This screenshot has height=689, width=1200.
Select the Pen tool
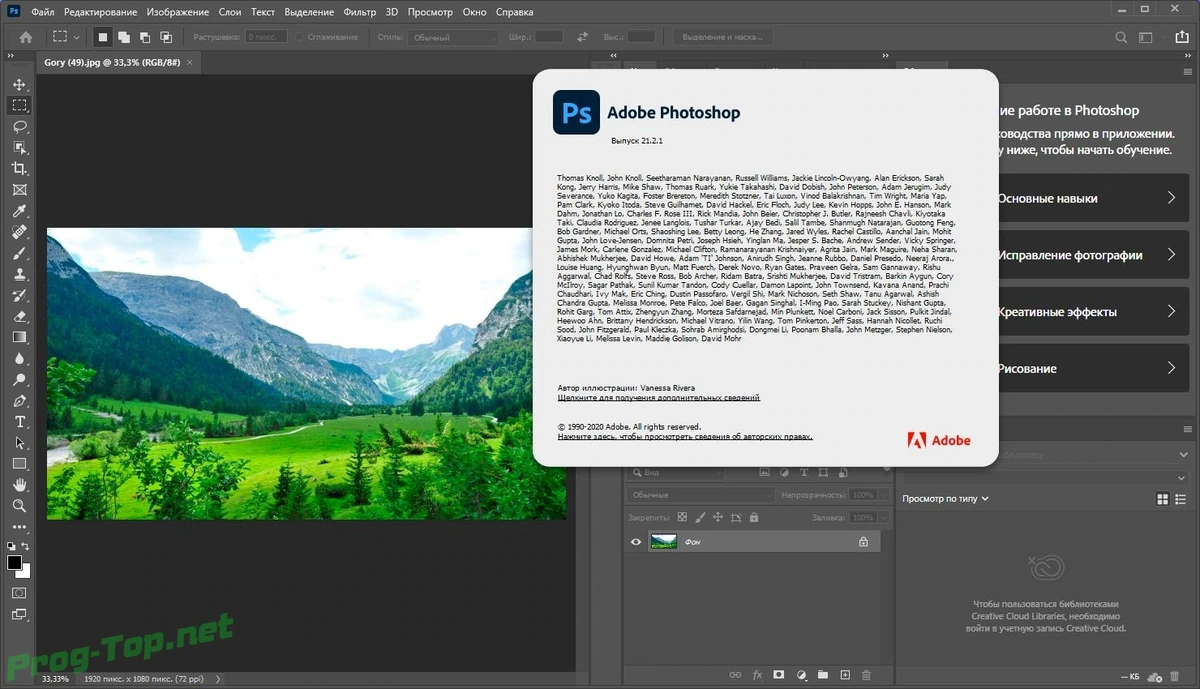pos(19,401)
